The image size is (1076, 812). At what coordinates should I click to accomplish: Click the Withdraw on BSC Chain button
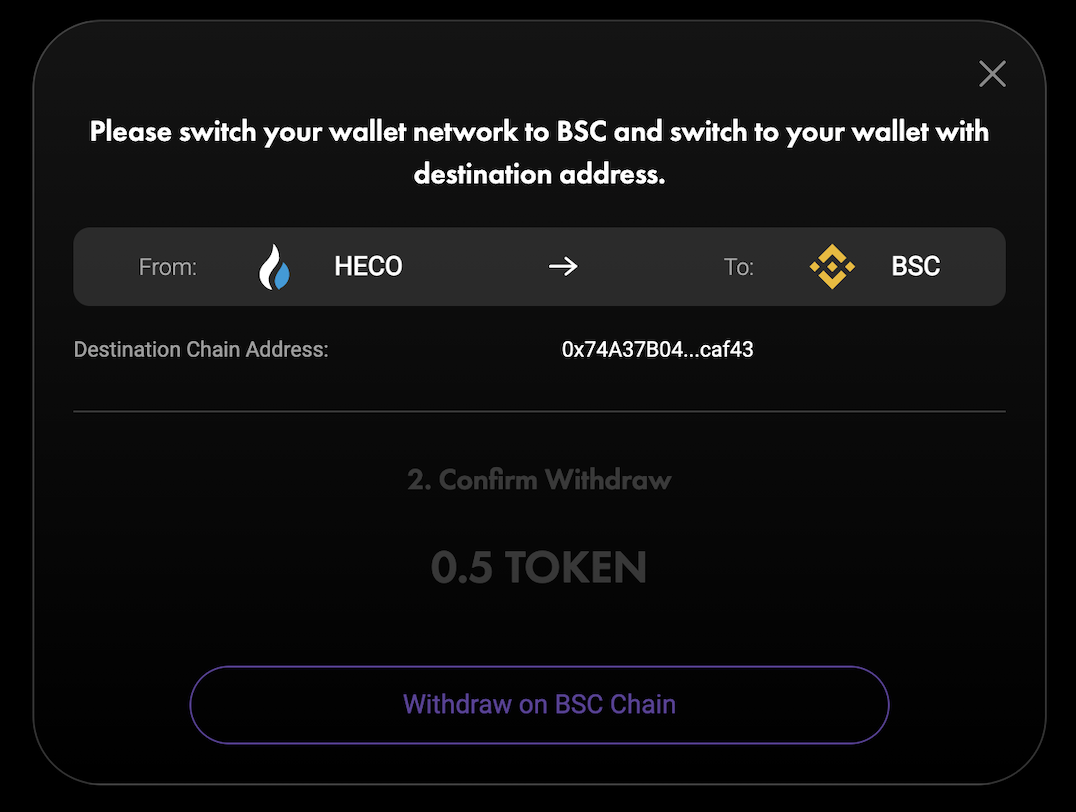(539, 704)
